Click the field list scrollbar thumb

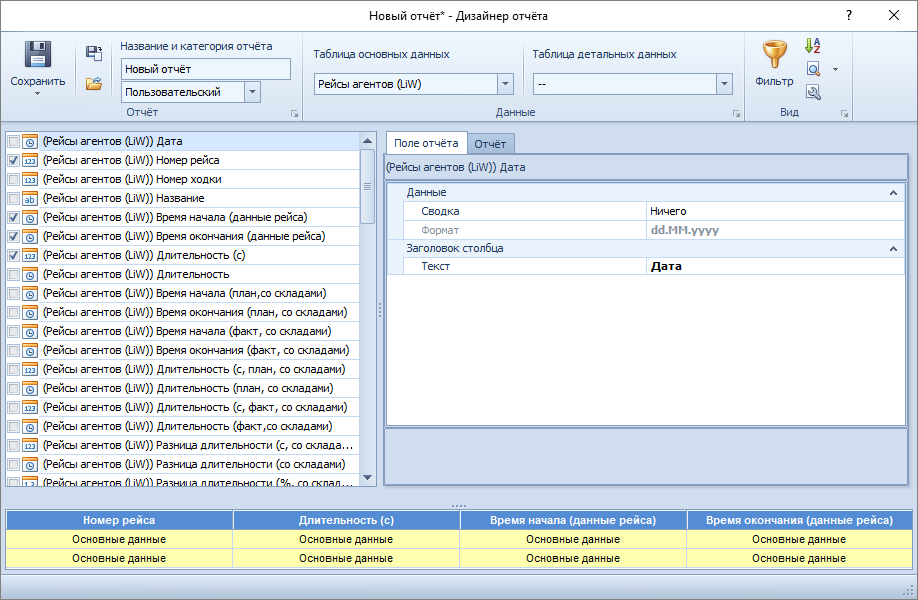click(x=367, y=186)
